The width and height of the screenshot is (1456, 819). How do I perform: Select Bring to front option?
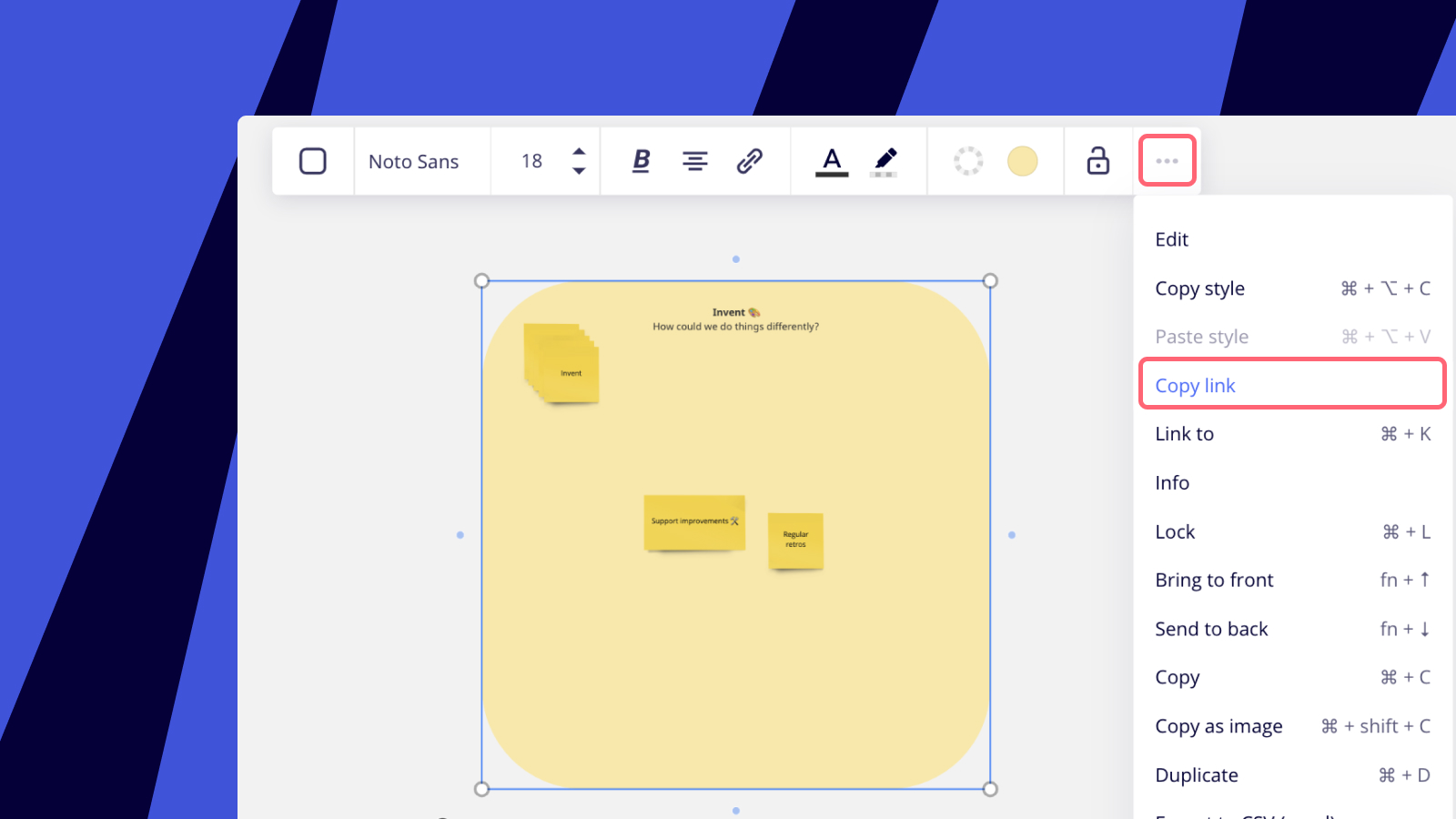point(1214,581)
